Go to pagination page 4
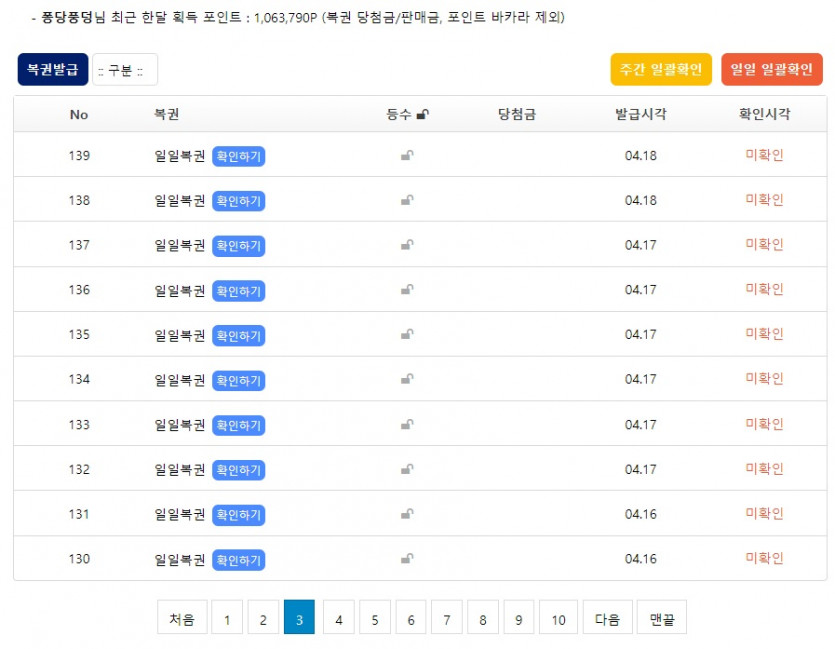This screenshot has width=835, height=649. click(x=339, y=617)
